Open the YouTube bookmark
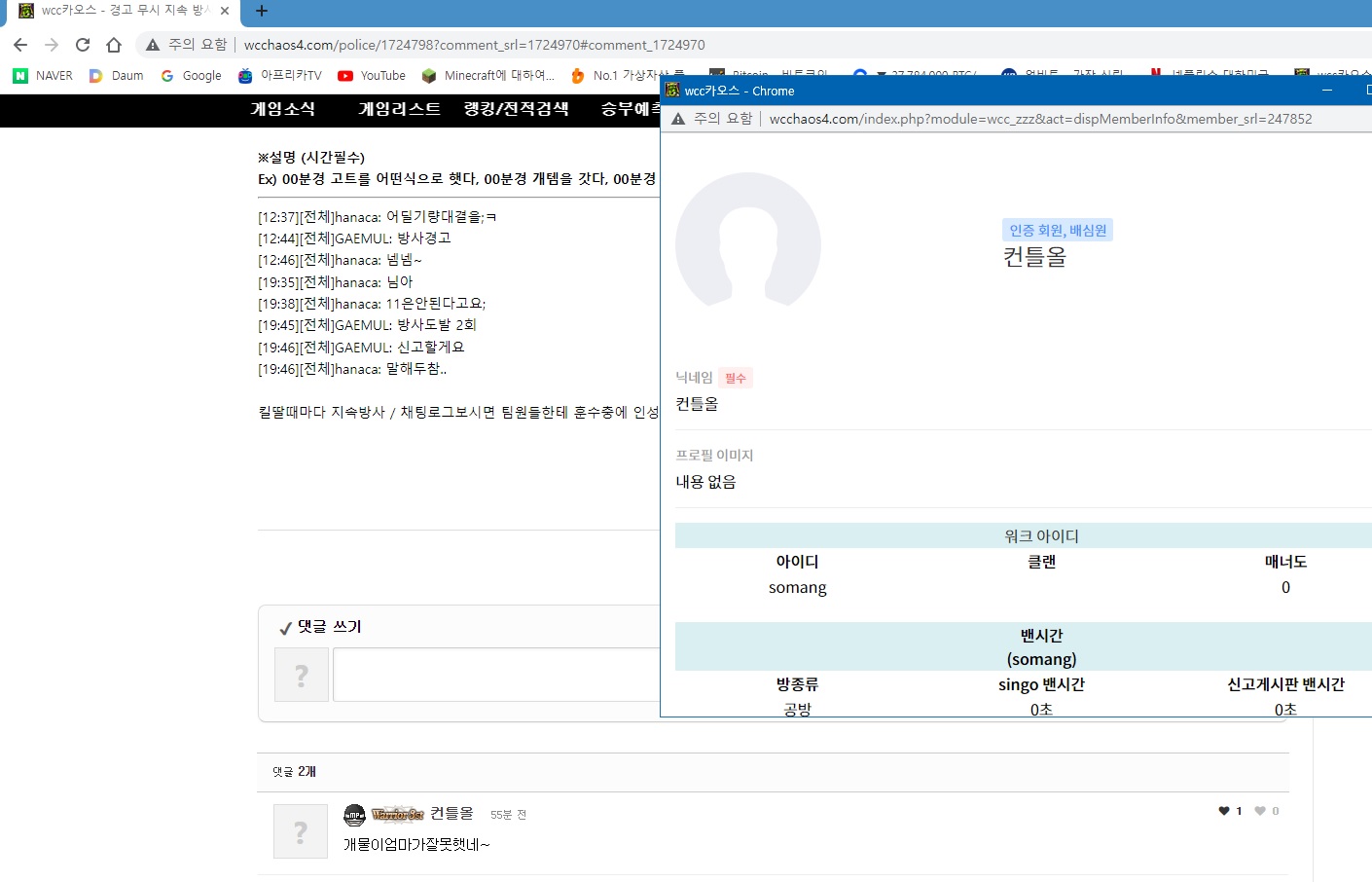Viewport: 1372px width, 882px height. pyautogui.click(x=372, y=75)
